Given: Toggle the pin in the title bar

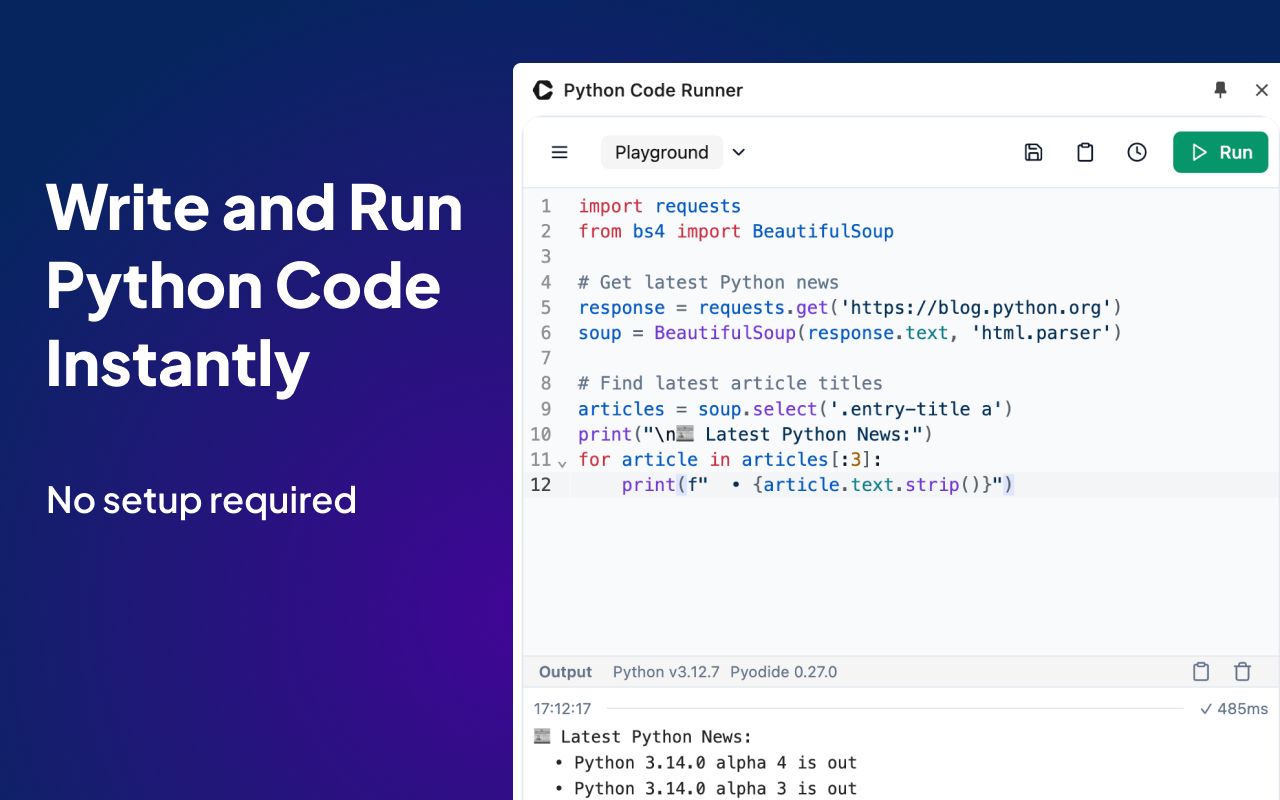Looking at the screenshot, I should click(x=1220, y=89).
